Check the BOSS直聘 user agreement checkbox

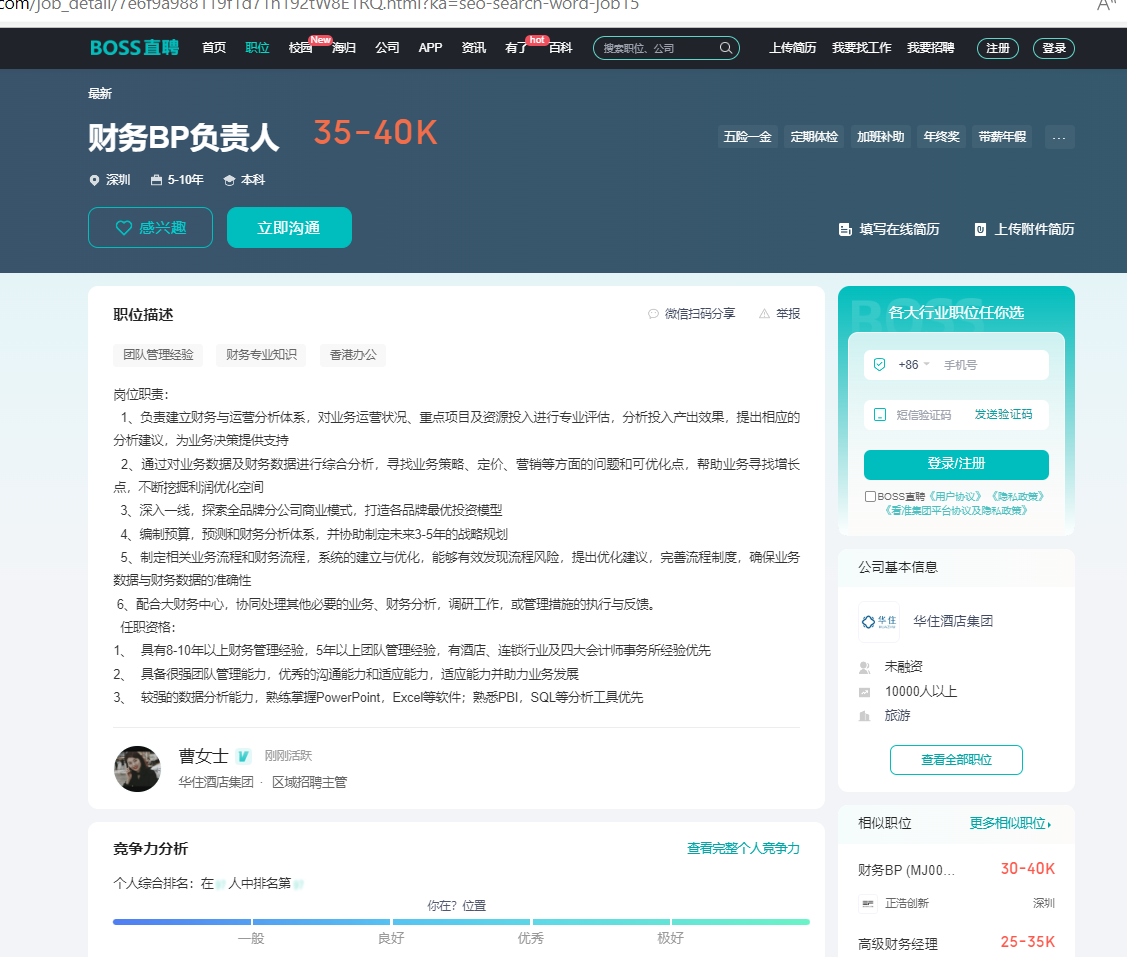870,496
